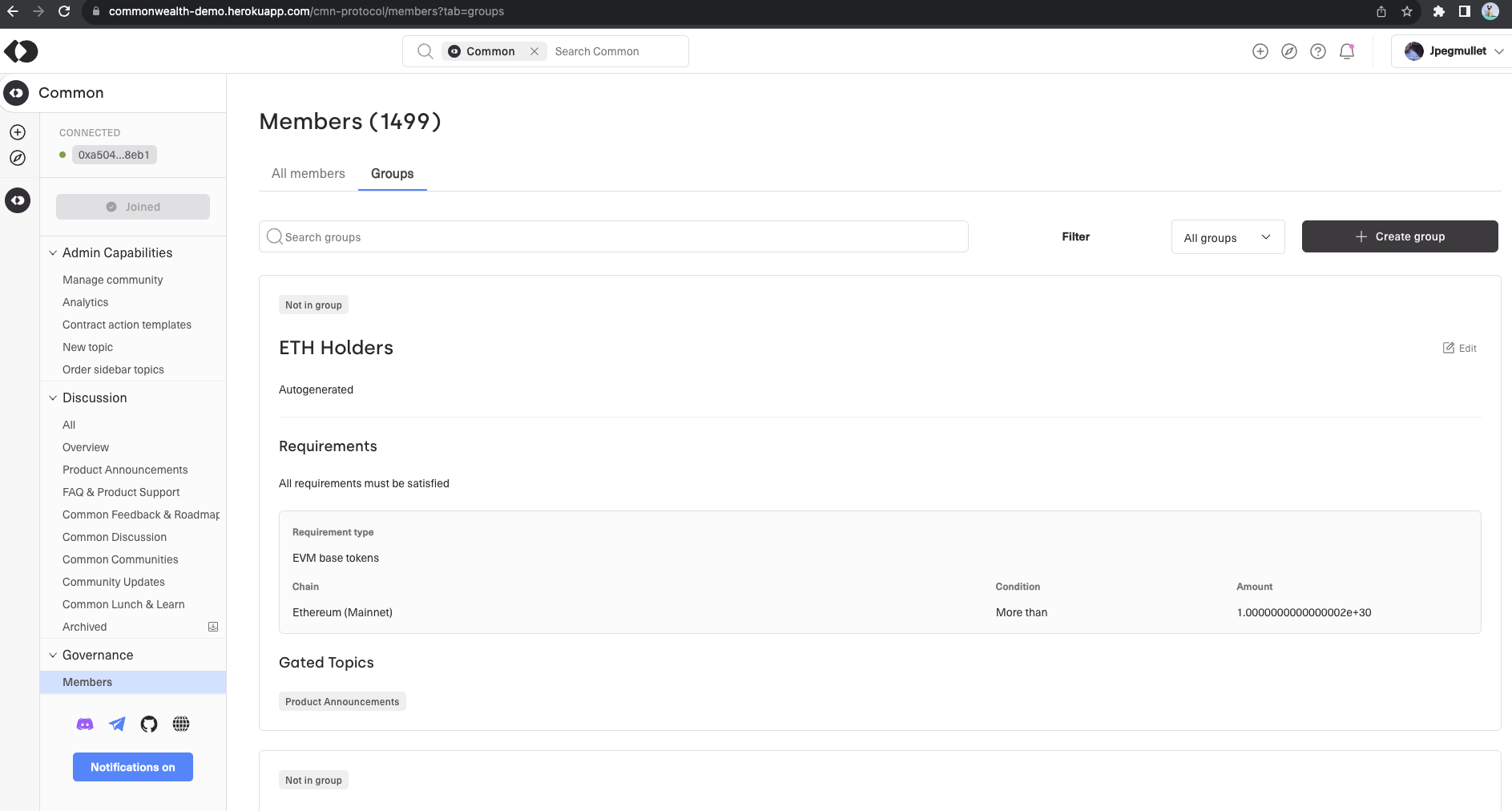
Task: Click the website globe icon in sidebar
Action: pos(181,724)
